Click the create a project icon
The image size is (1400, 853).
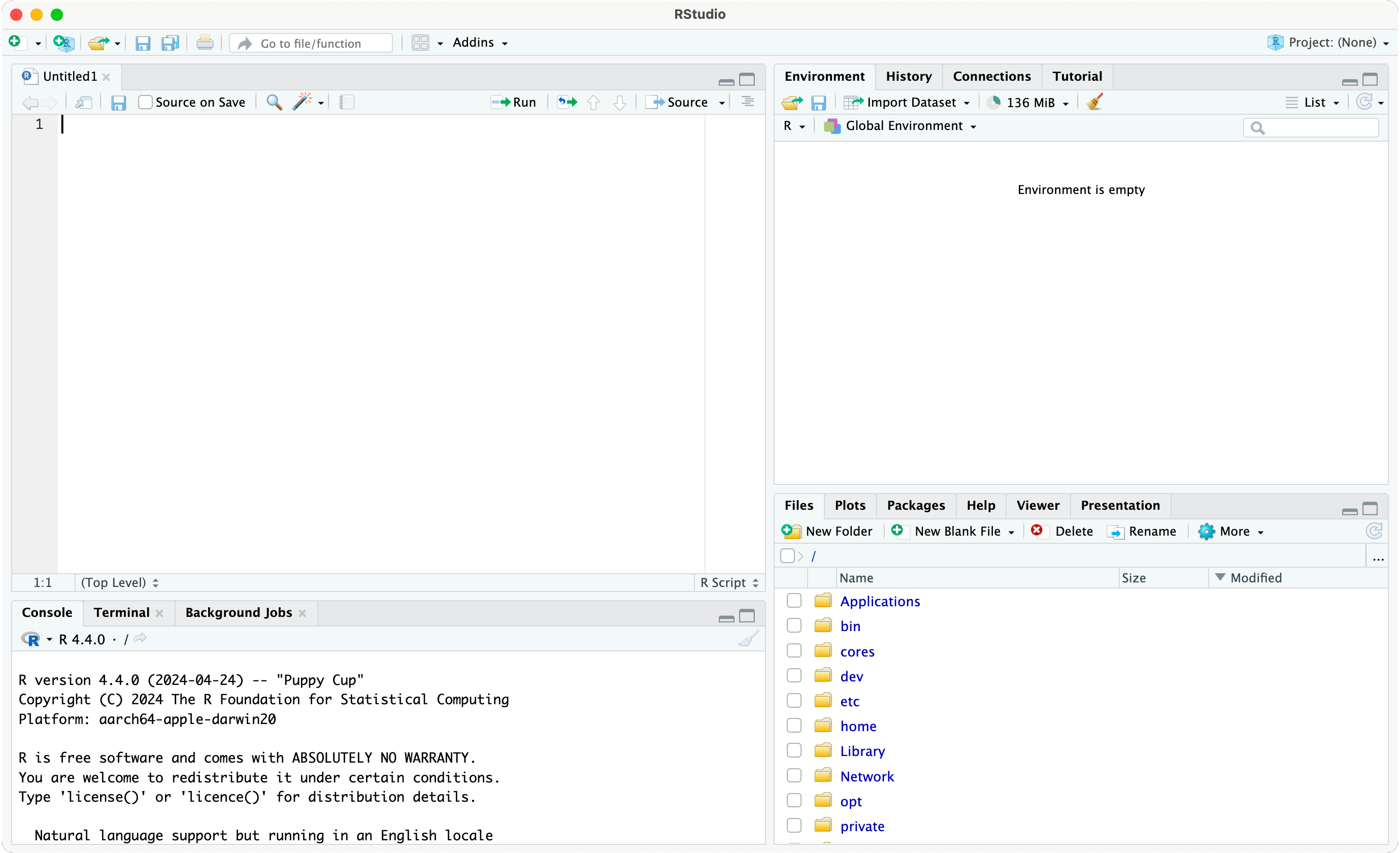tap(63, 43)
